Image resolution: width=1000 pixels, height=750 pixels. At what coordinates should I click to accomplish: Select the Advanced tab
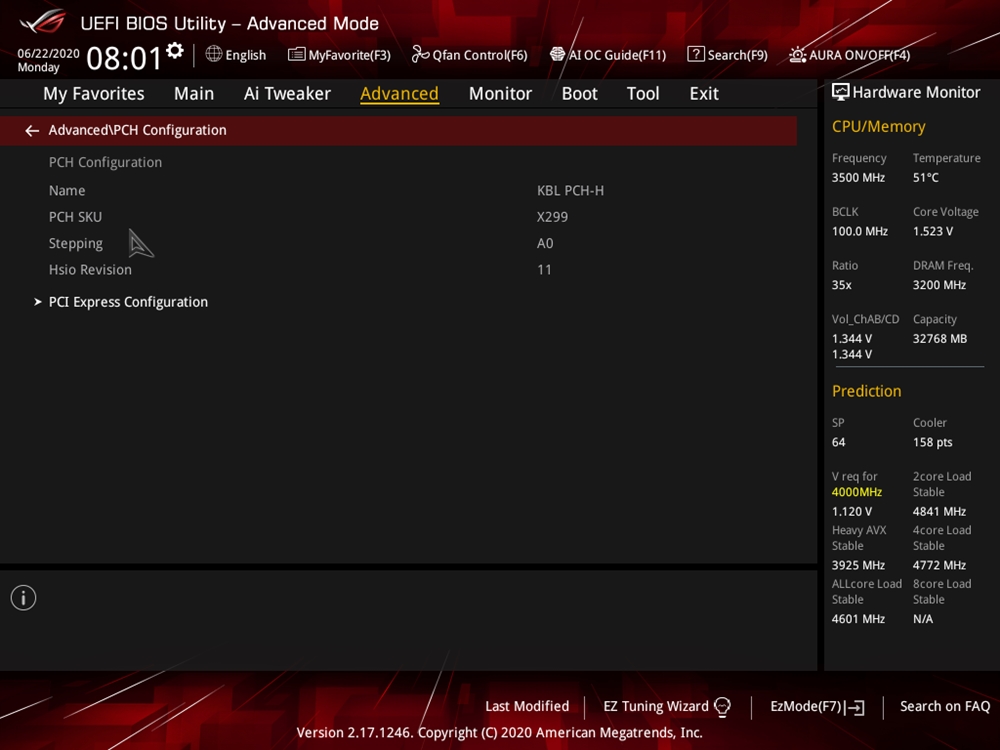399,94
